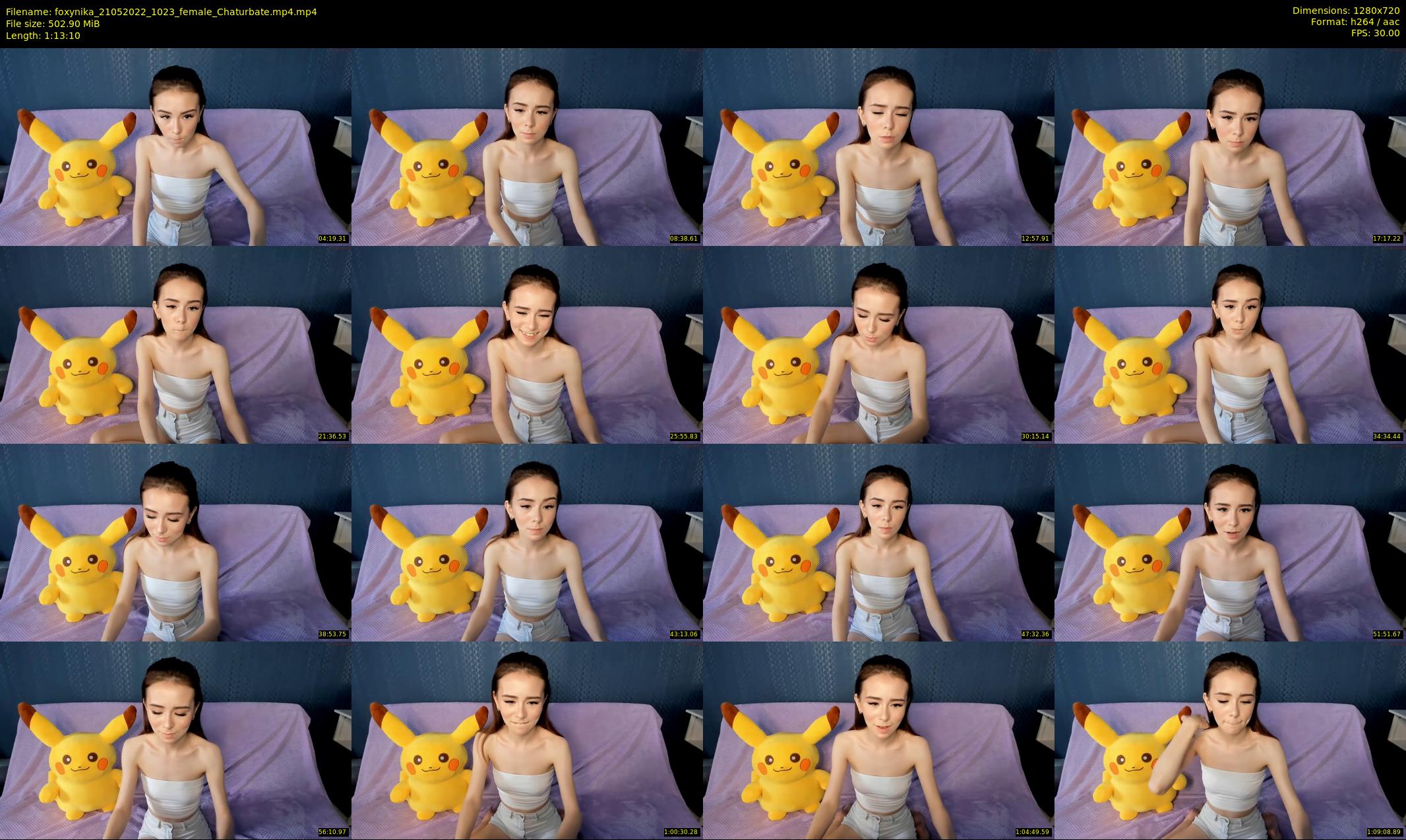The width and height of the screenshot is (1406, 840).
Task: Click the last frame at 1:09:08.89
Action: click(1230, 740)
